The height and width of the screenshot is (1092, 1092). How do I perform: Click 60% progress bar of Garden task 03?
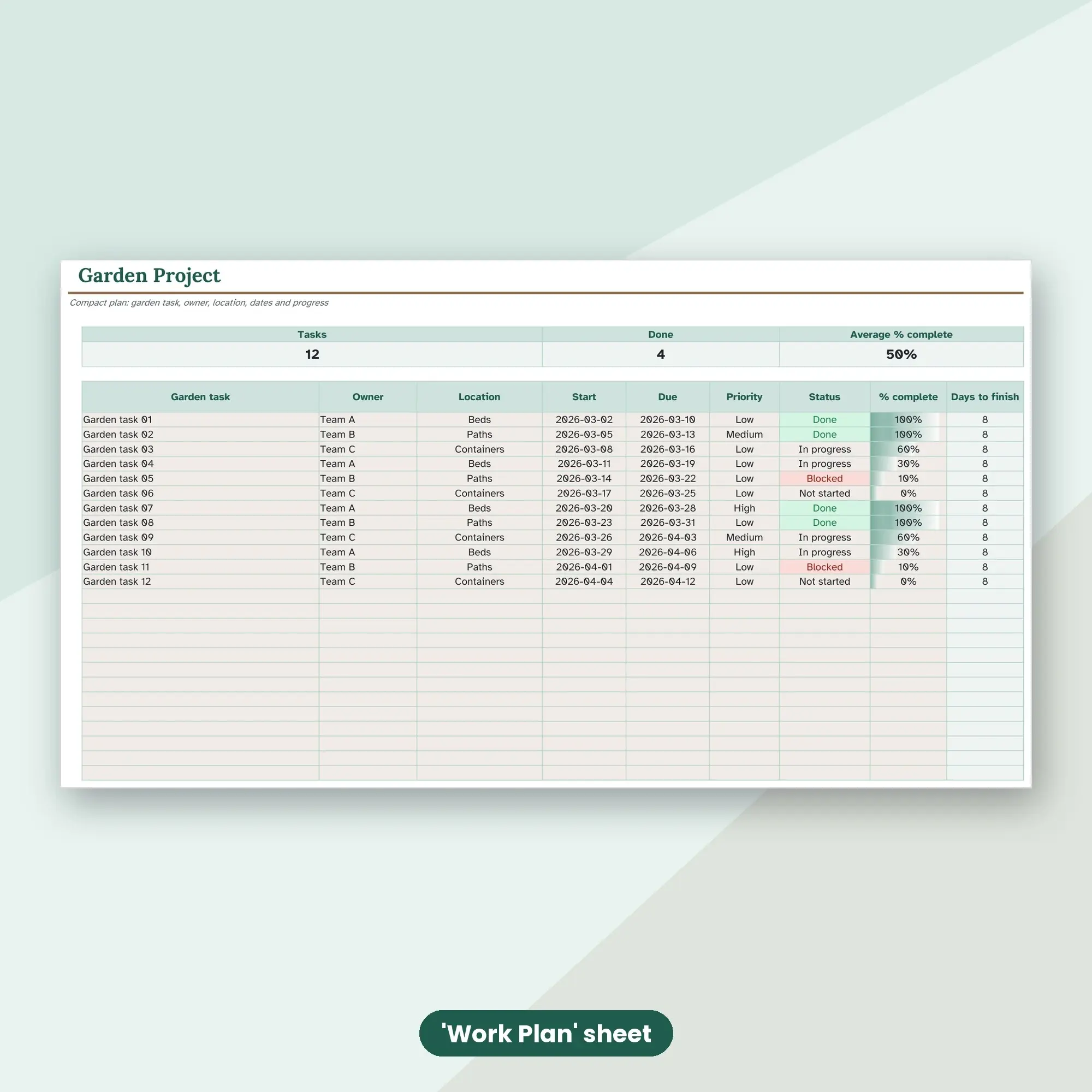tap(909, 449)
